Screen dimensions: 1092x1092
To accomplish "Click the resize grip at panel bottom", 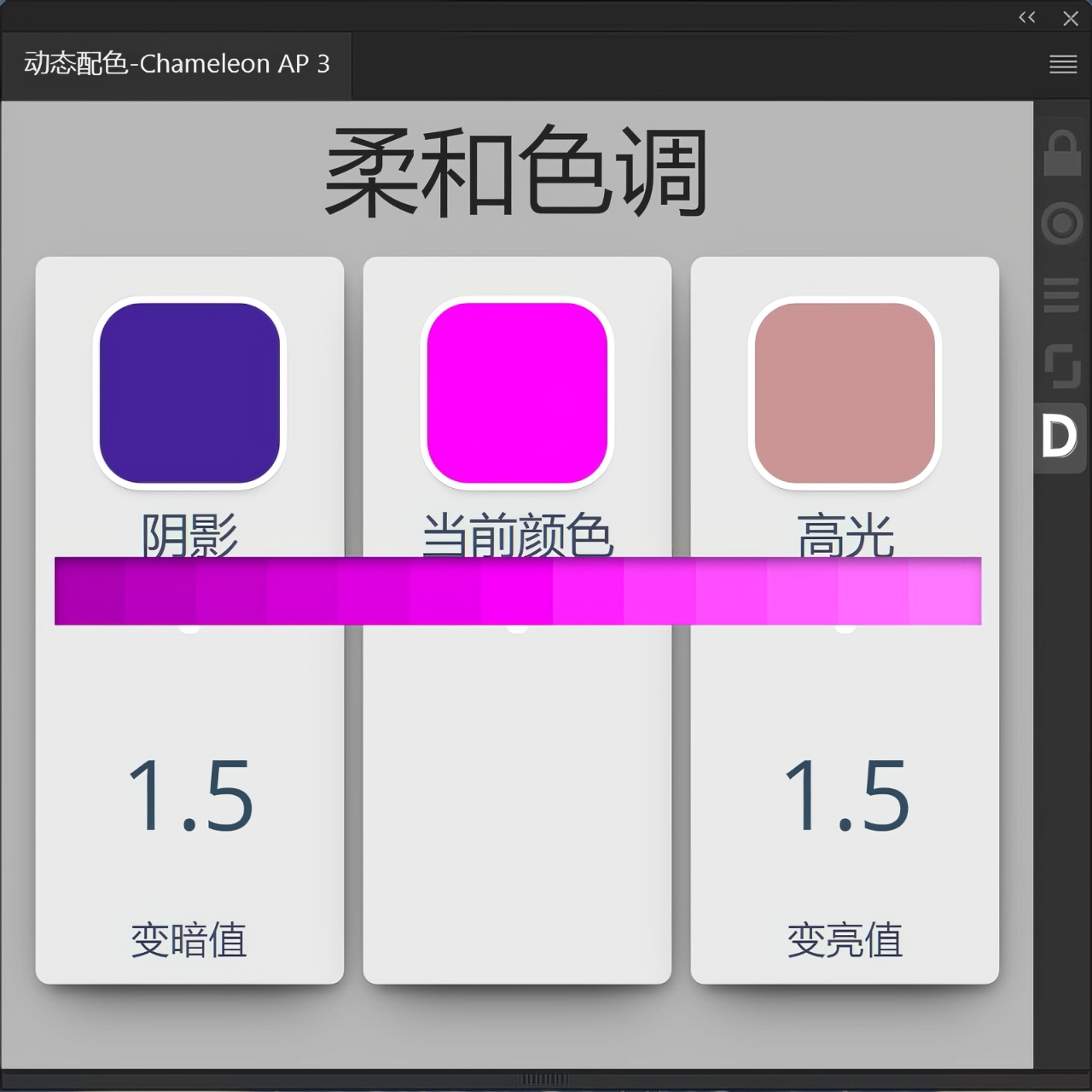I will pyautogui.click(x=543, y=1080).
